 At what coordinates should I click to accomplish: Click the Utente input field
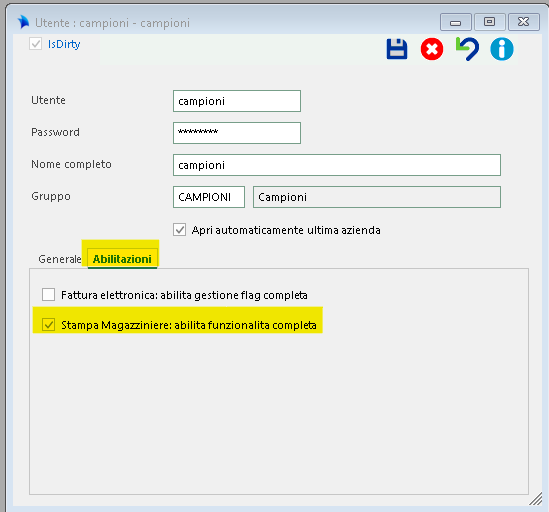coord(237,101)
